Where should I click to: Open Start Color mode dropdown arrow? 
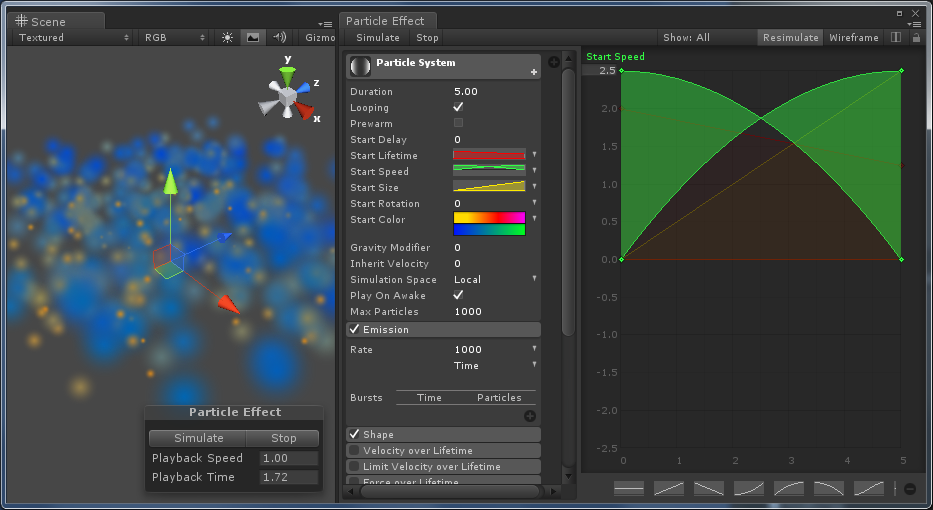[534, 219]
